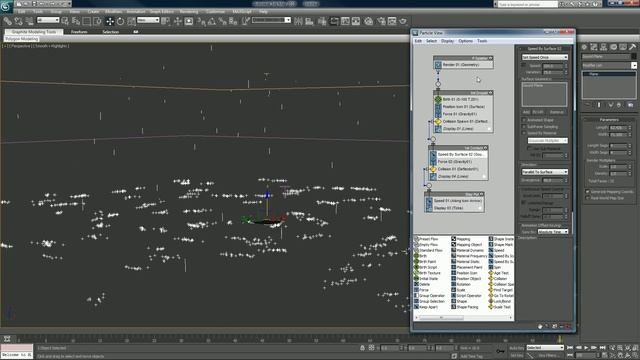Open the Parallel To Surface direction dropdown
640x360 pixels.
point(544,172)
